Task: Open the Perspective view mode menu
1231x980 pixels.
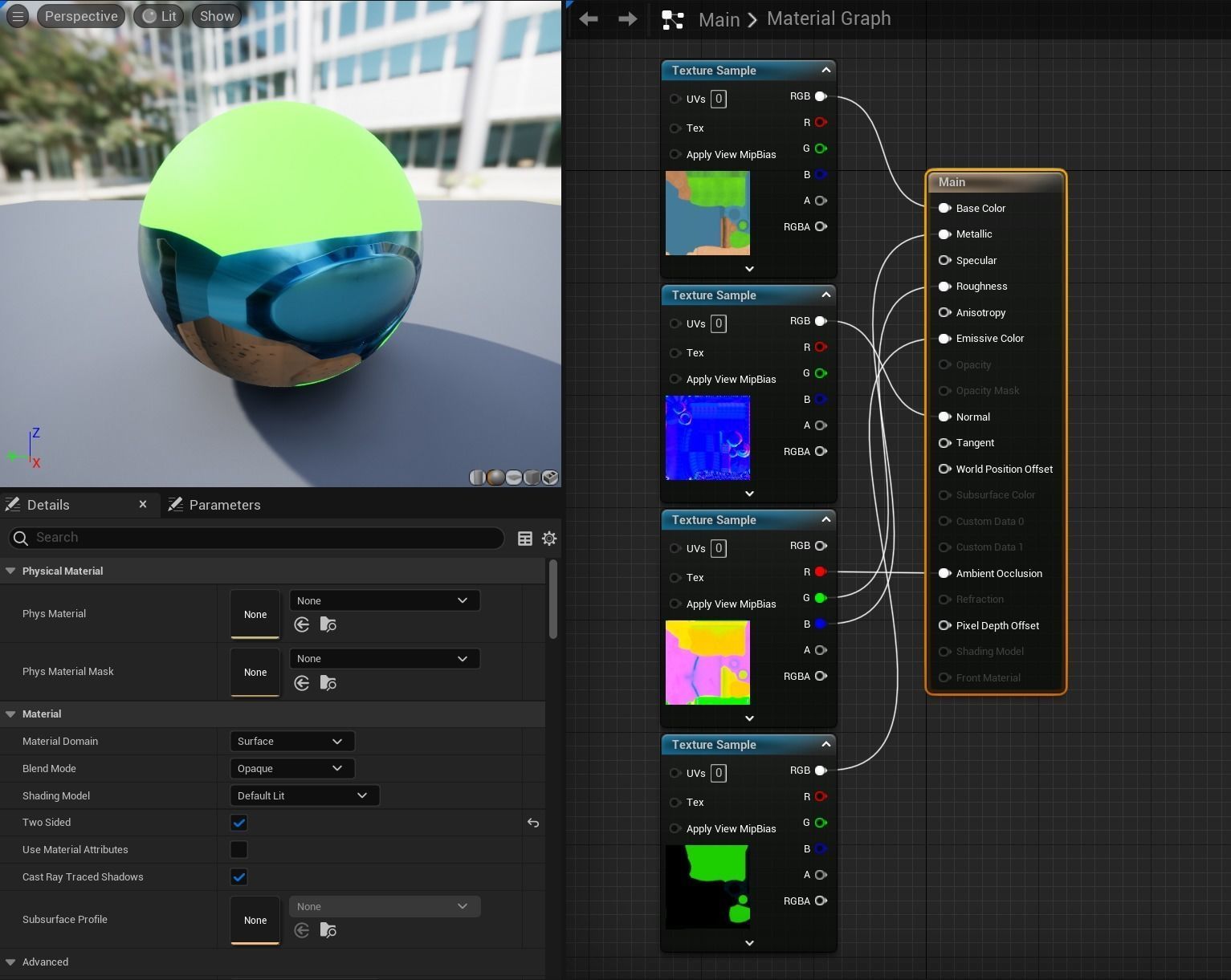Action: coord(81,16)
